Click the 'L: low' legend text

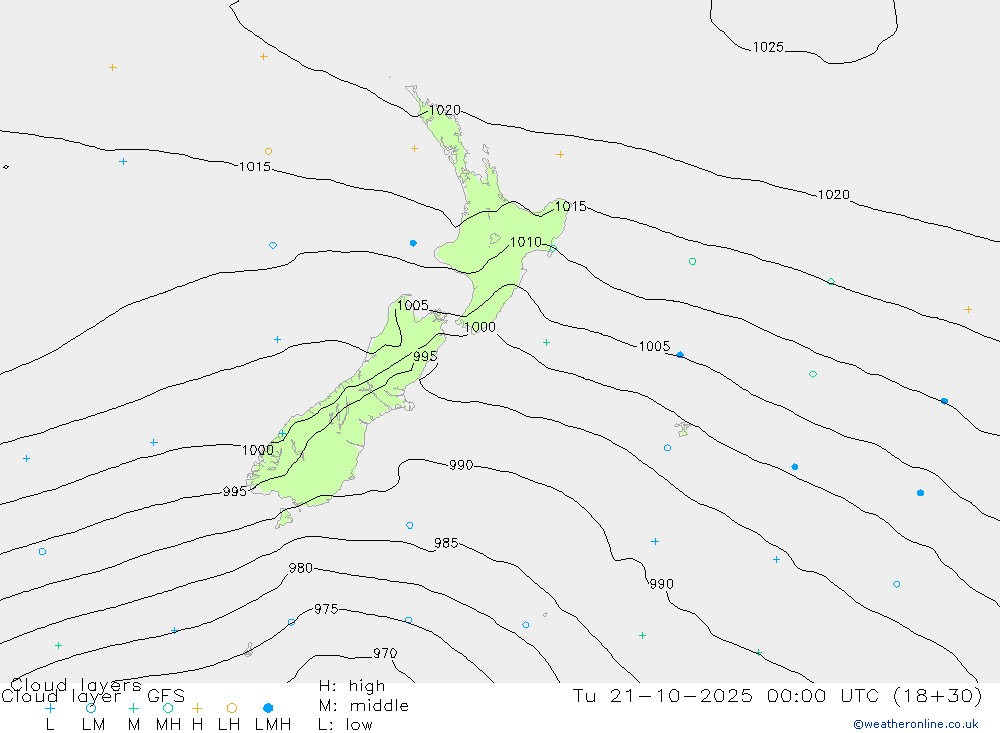click(345, 725)
